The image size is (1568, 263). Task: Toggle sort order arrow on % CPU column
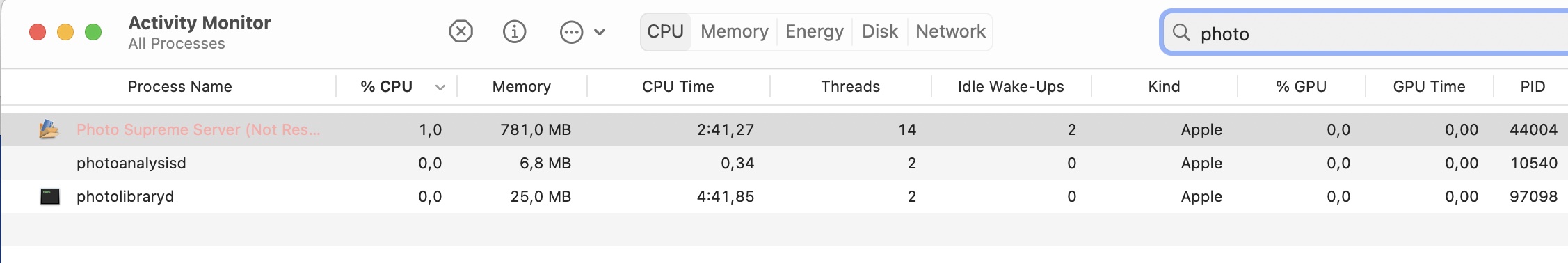point(440,87)
